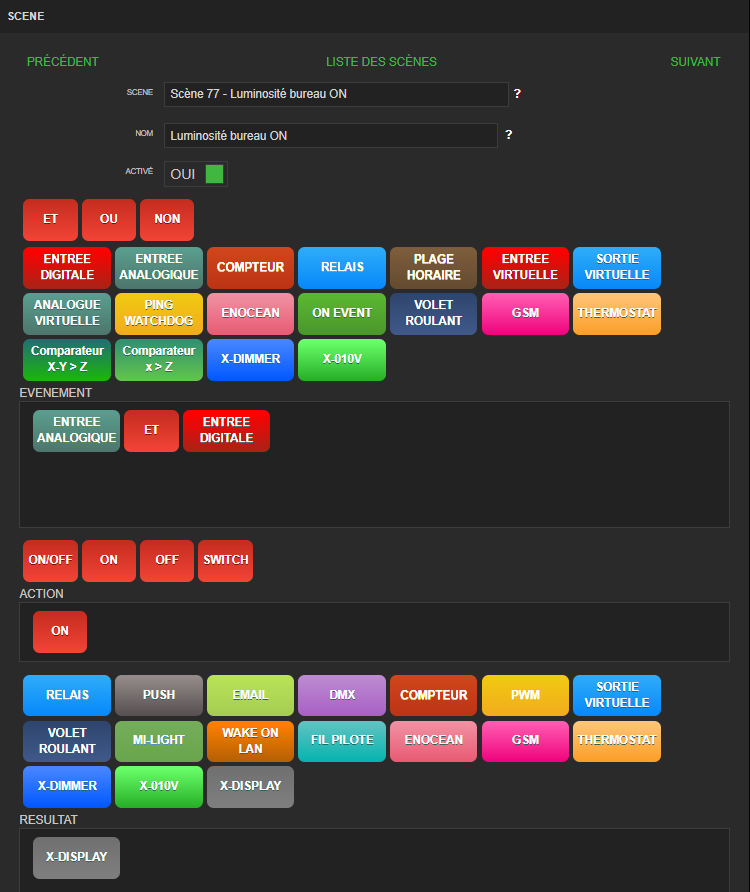Screen dimensions: 750x892
Task: Click the NOM field with Luminosité bureau ON
Action: [330, 135]
